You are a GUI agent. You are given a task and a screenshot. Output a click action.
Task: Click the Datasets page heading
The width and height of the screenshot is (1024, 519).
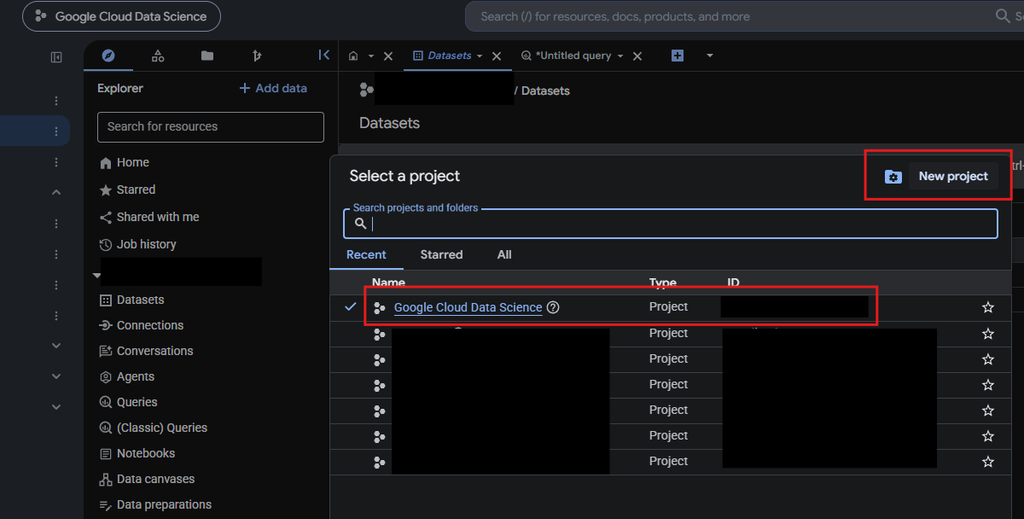389,123
